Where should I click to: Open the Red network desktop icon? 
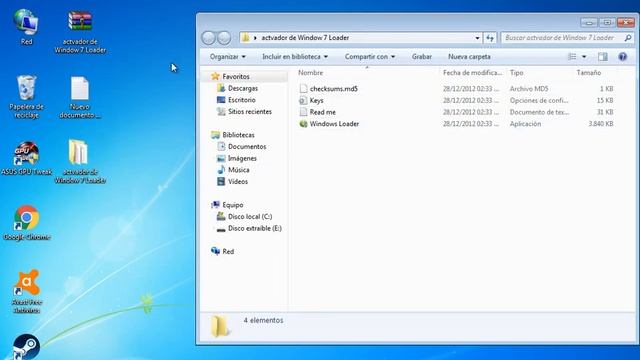[x=27, y=27]
